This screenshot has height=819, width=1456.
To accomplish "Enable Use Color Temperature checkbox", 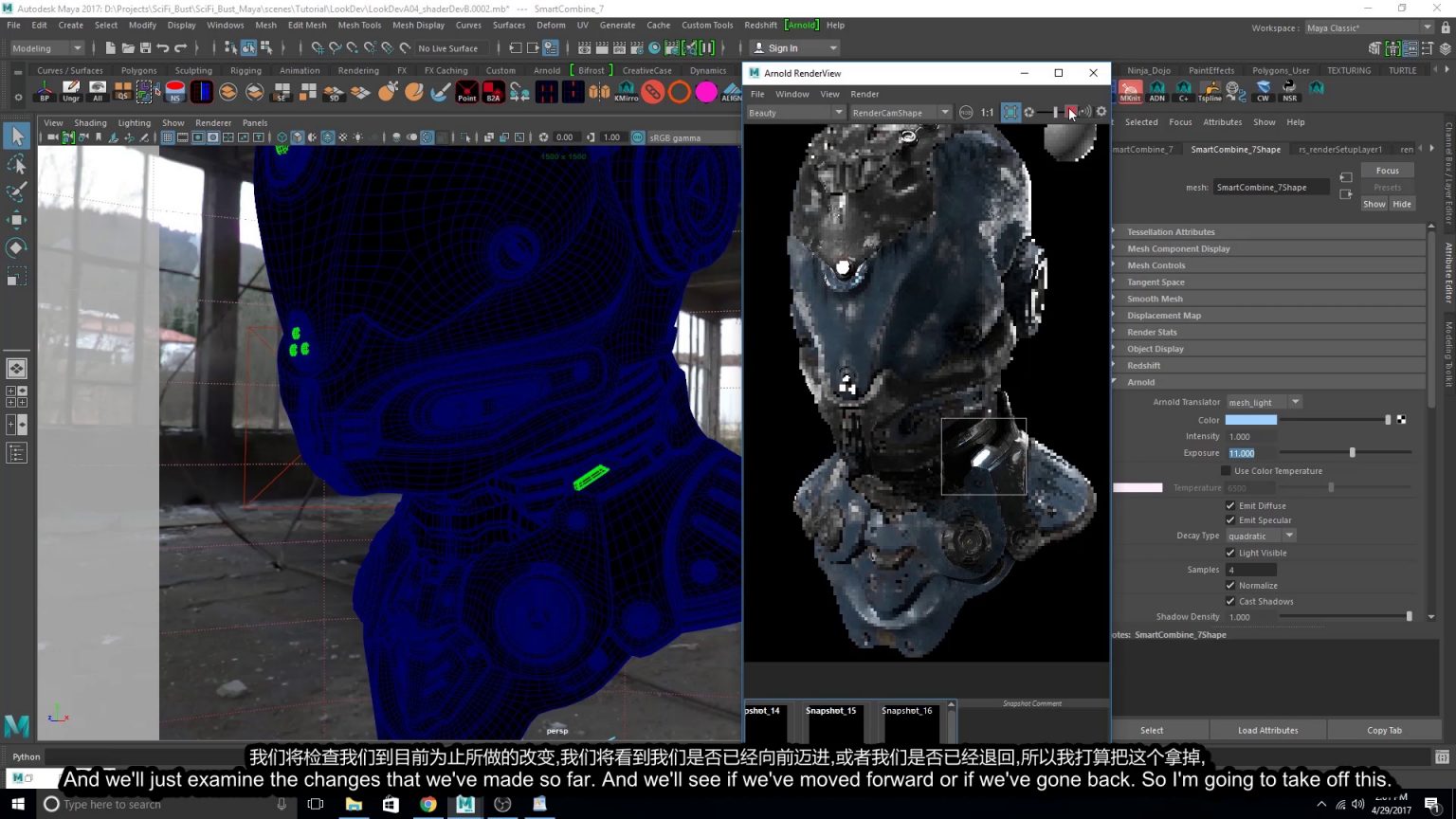I will (1226, 471).
